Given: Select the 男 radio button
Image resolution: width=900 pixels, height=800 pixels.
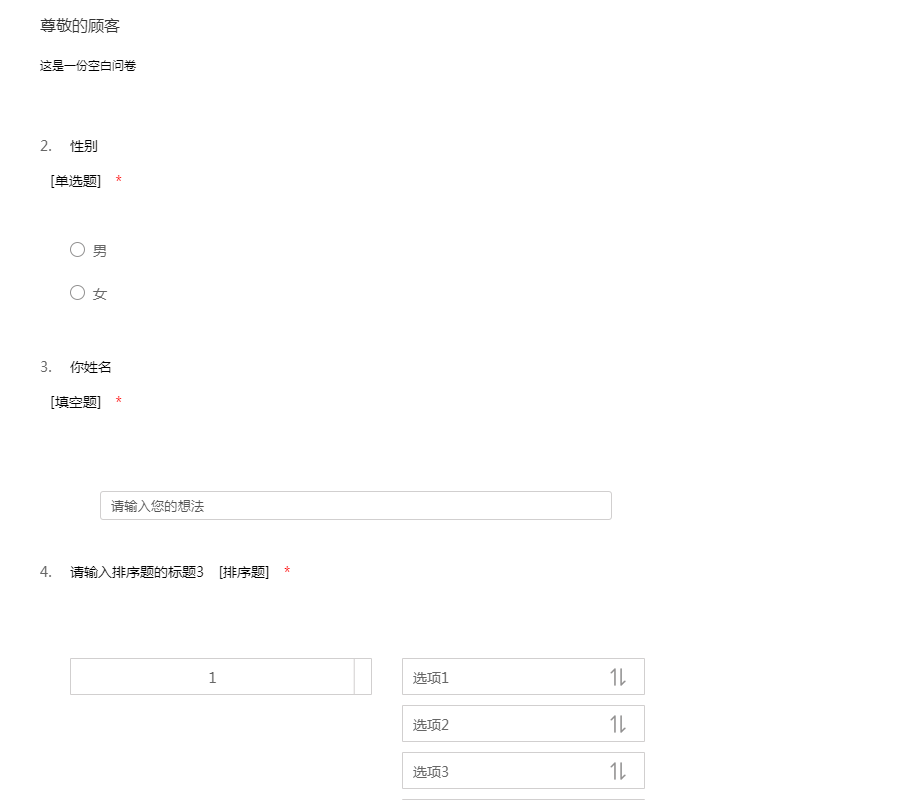Looking at the screenshot, I should point(77,250).
